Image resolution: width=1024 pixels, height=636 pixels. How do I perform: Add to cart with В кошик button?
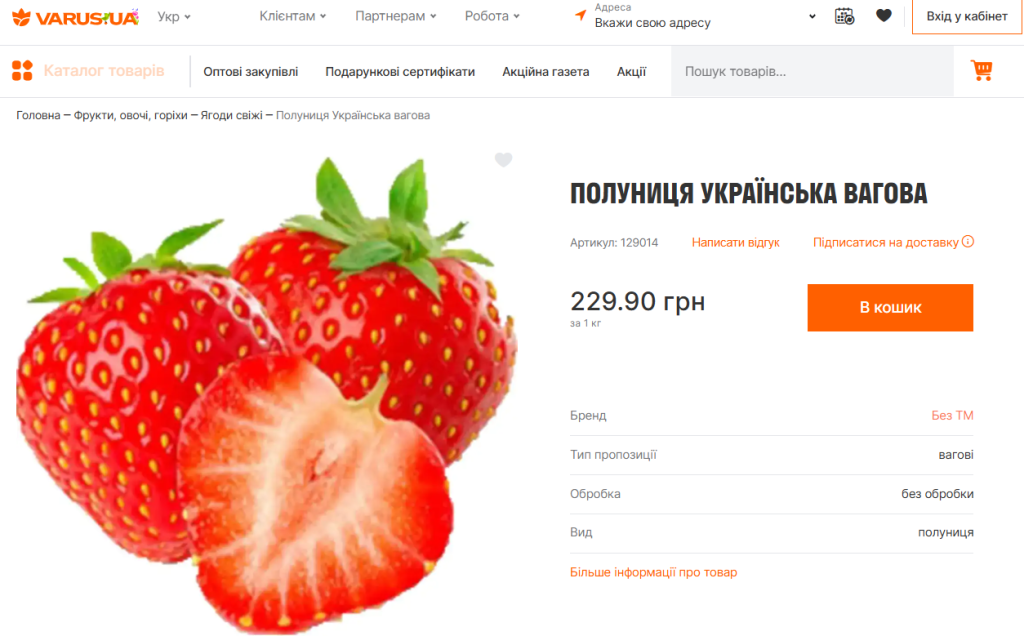click(x=890, y=308)
